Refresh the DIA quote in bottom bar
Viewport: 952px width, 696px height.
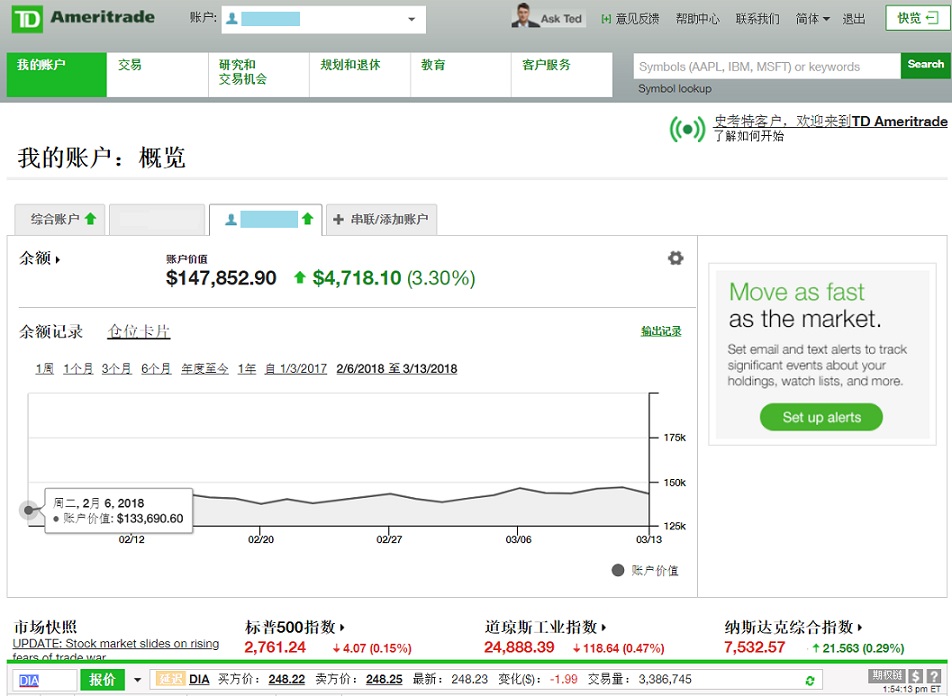(x=810, y=680)
